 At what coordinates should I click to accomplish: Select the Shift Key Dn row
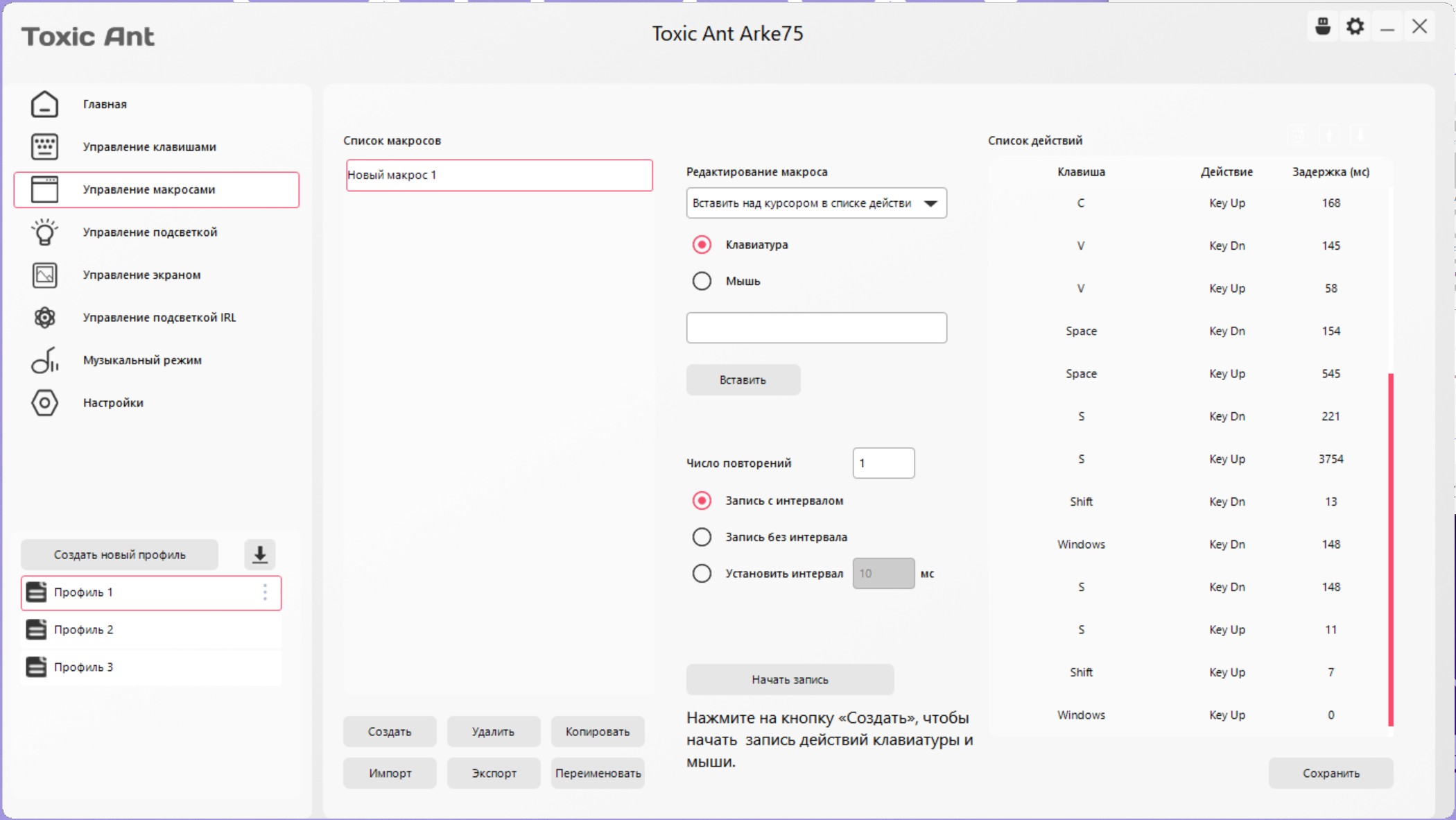[x=1189, y=502]
